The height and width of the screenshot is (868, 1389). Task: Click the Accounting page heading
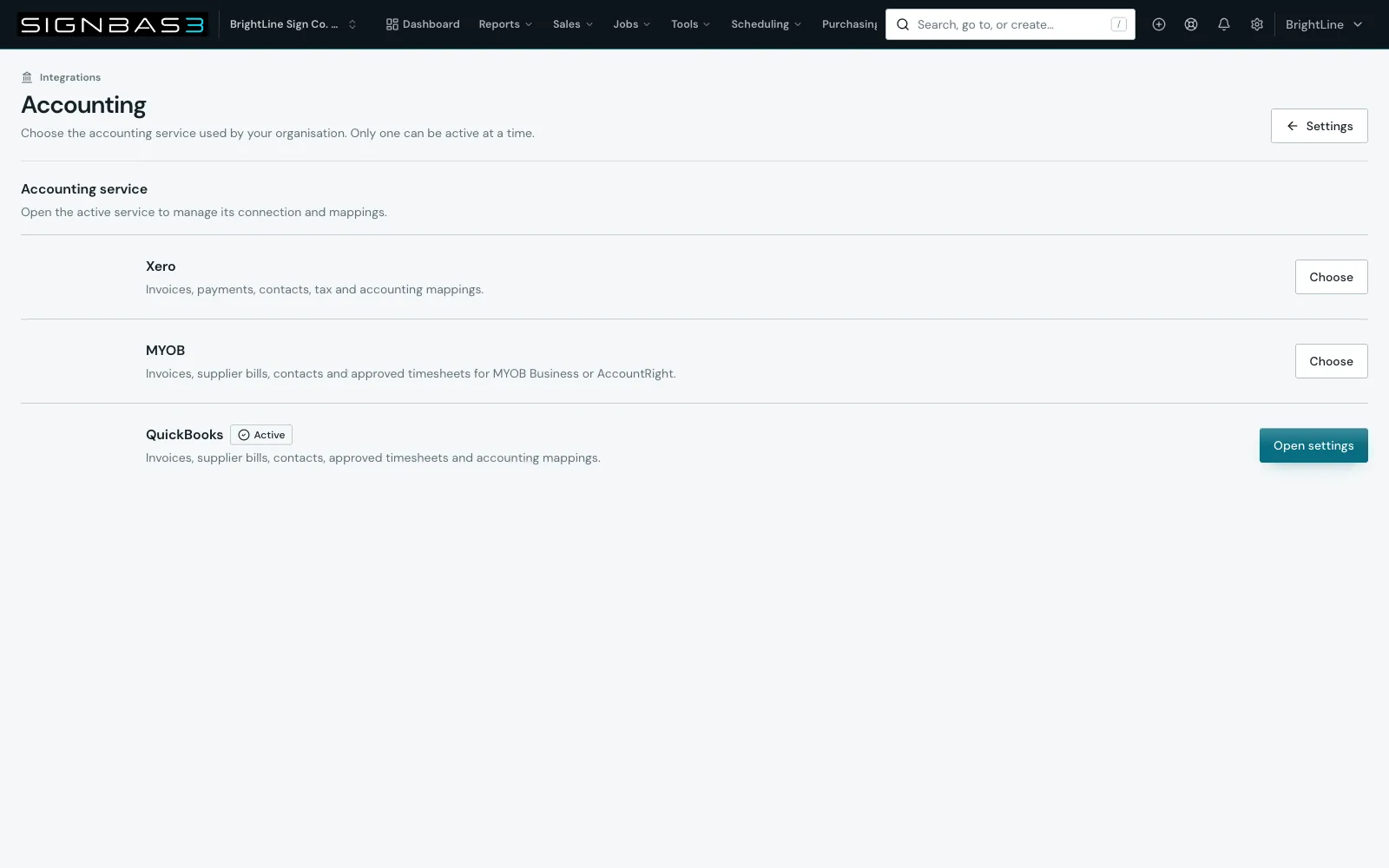point(83,105)
